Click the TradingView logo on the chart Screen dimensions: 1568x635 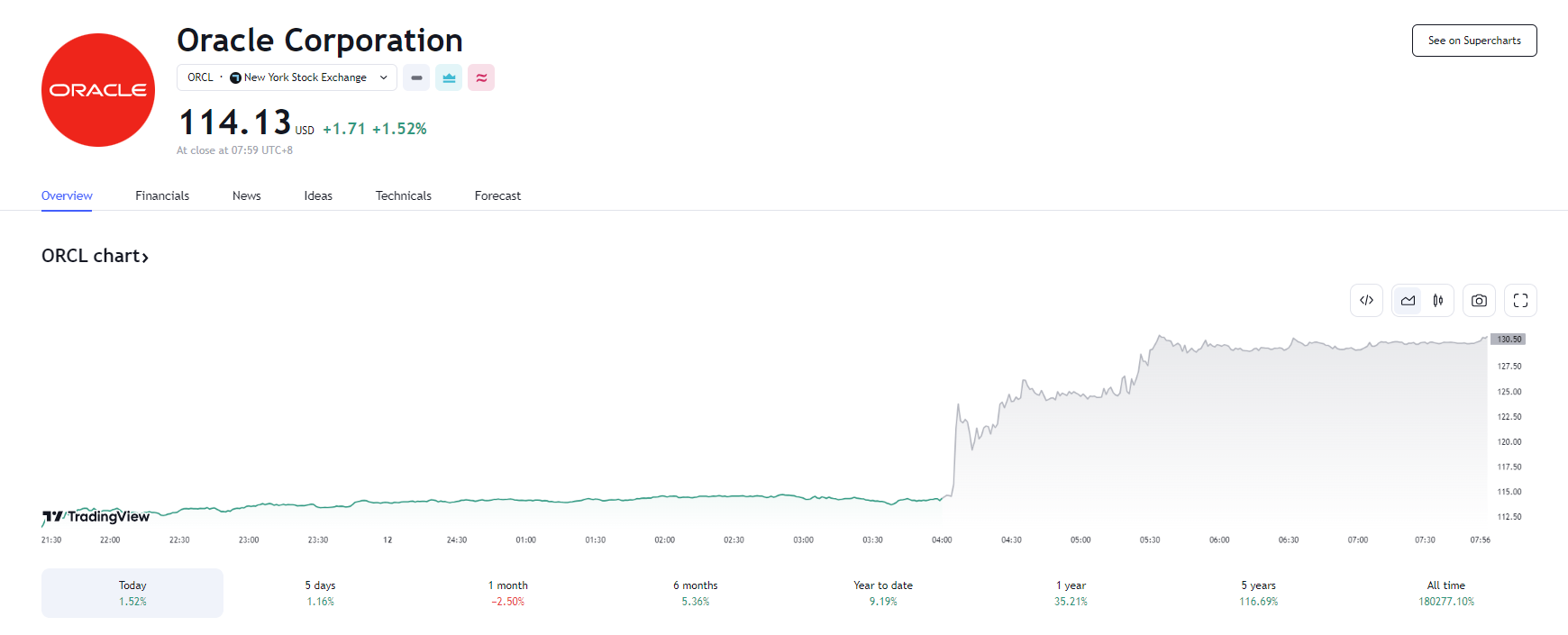[x=96, y=516]
